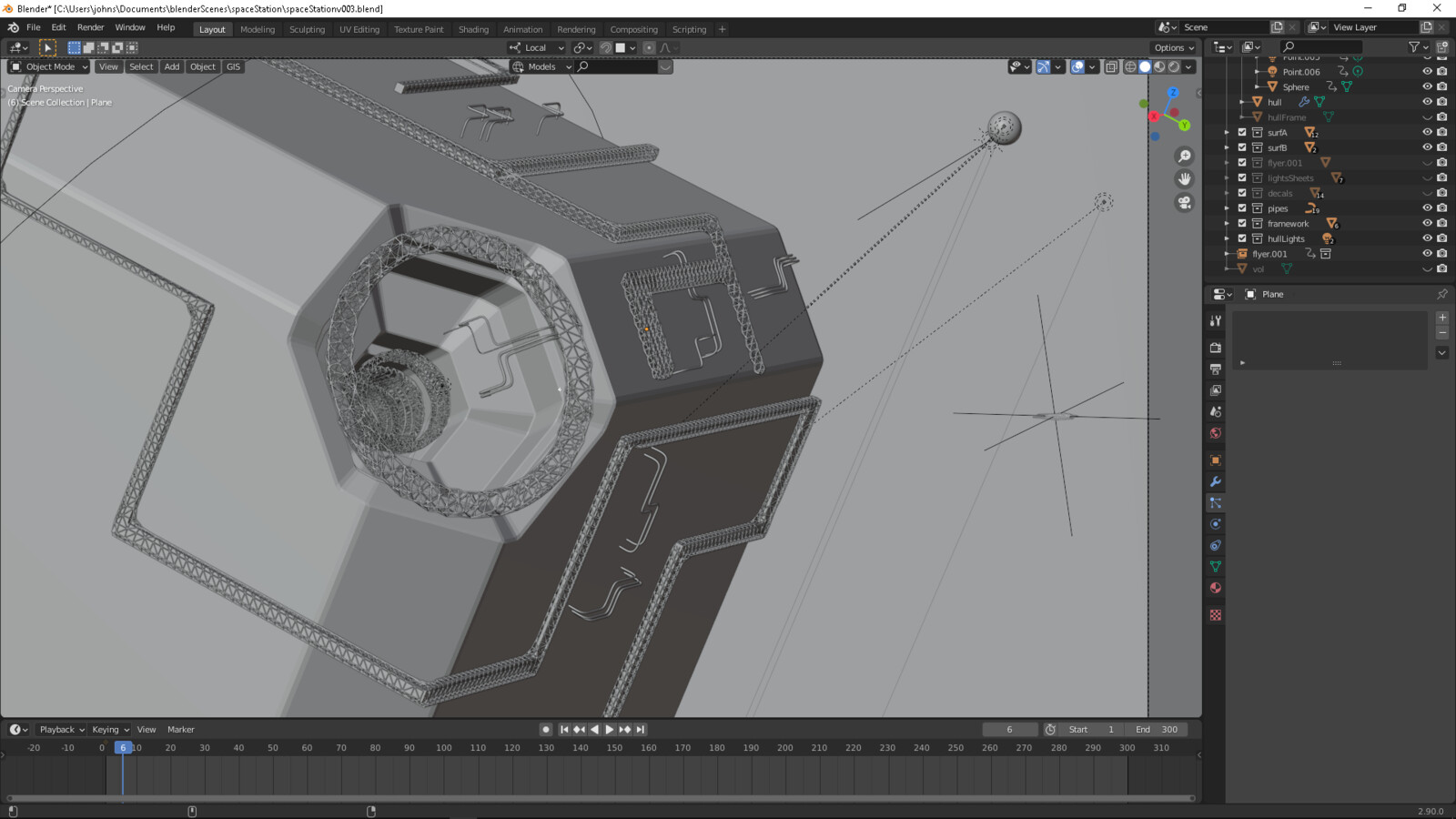Open the Object properties tab
The image size is (1456, 819).
pyautogui.click(x=1215, y=460)
